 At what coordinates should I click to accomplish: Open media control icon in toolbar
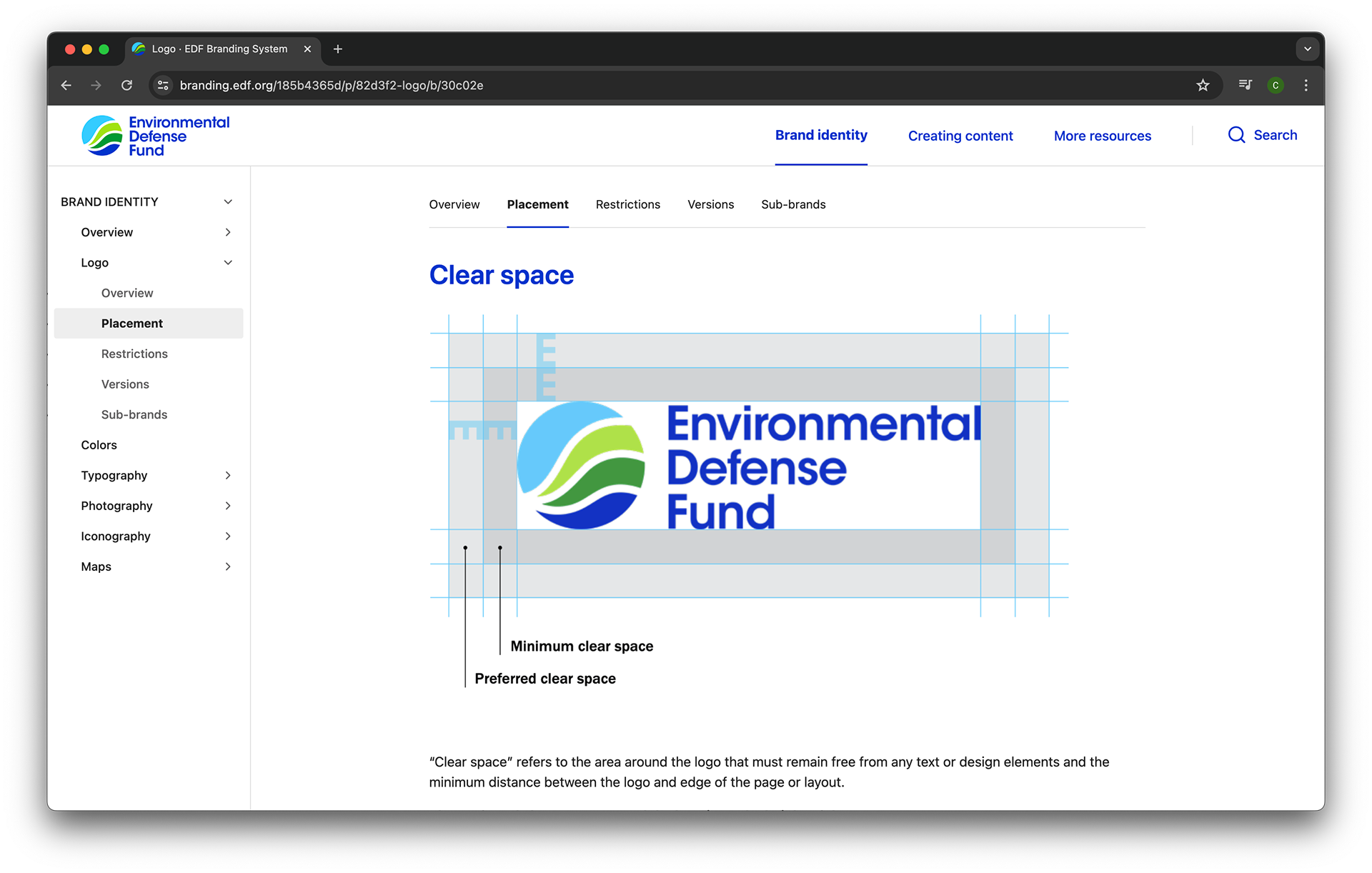[1245, 86]
